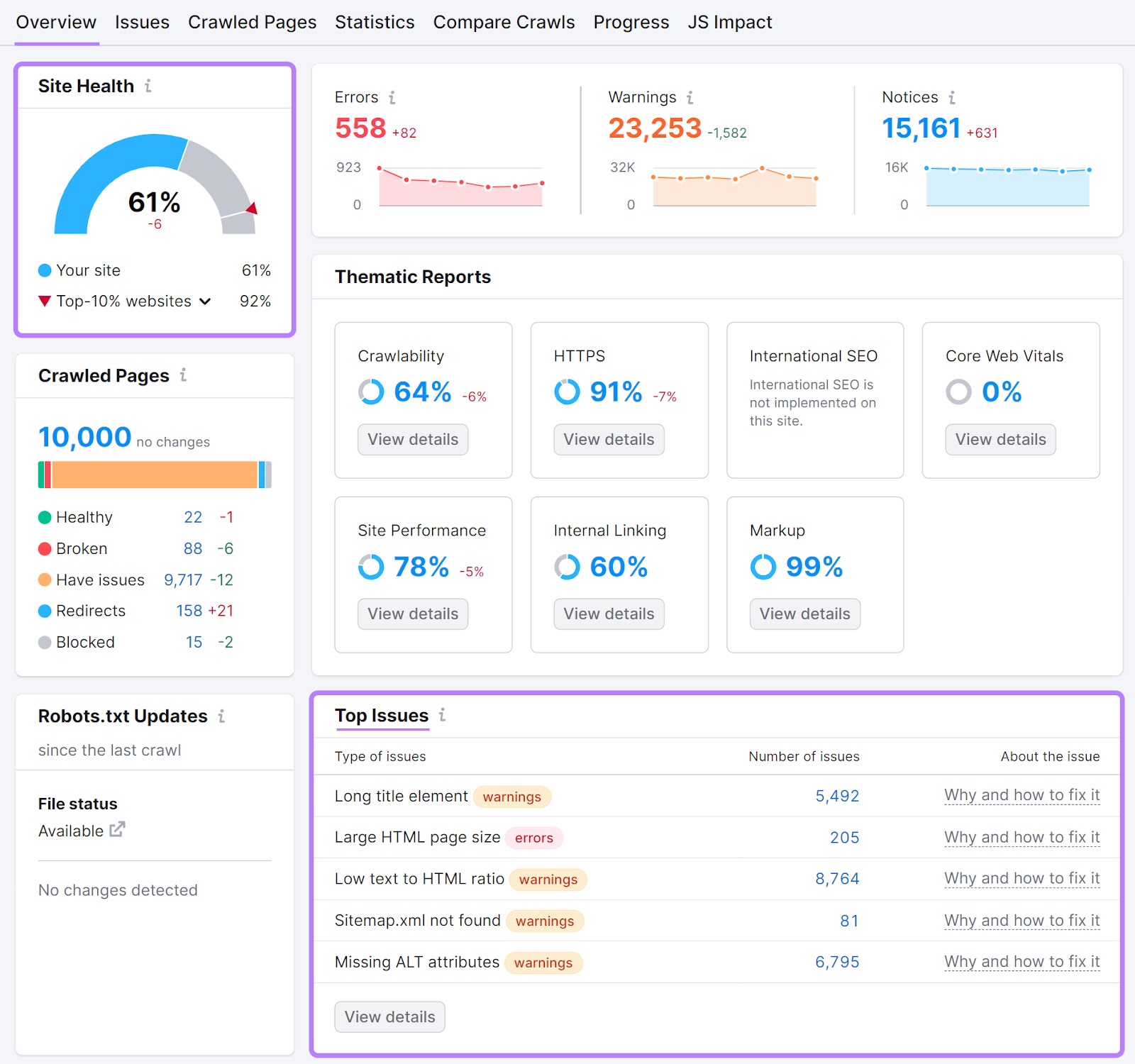
Task: Expand the Top-10% websites dropdown
Action: 205,301
